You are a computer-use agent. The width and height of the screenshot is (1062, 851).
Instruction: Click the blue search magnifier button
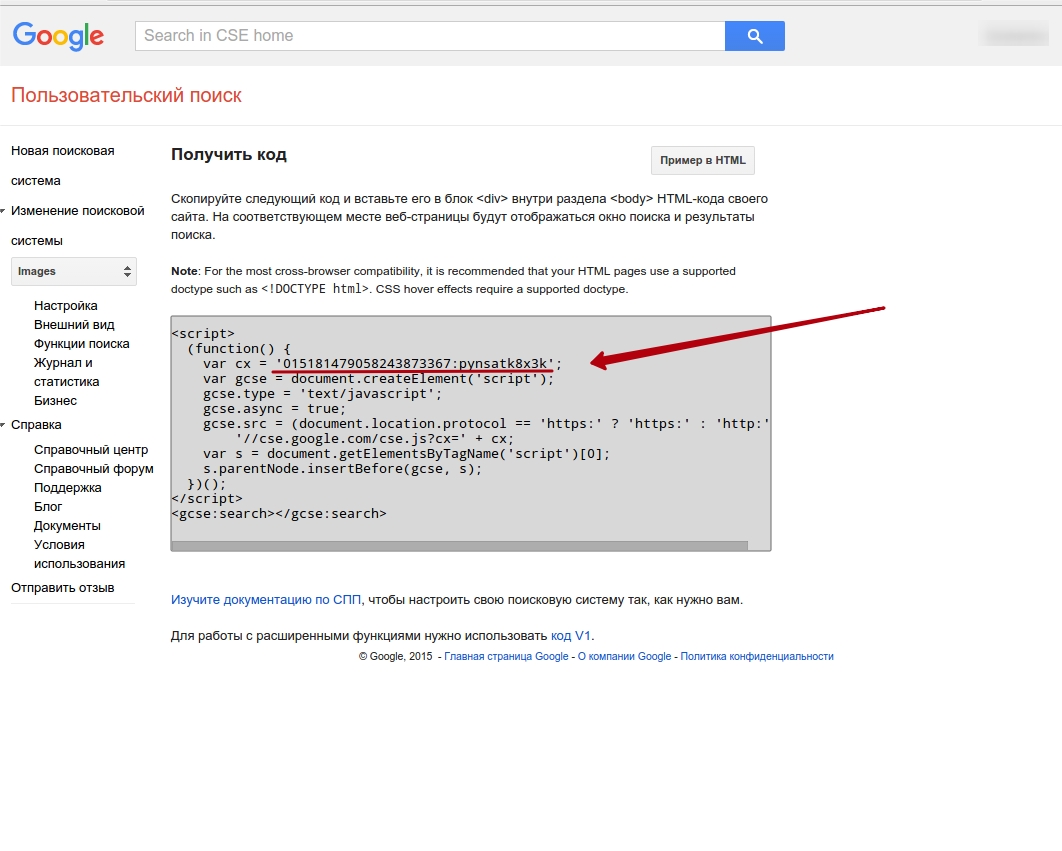[755, 36]
